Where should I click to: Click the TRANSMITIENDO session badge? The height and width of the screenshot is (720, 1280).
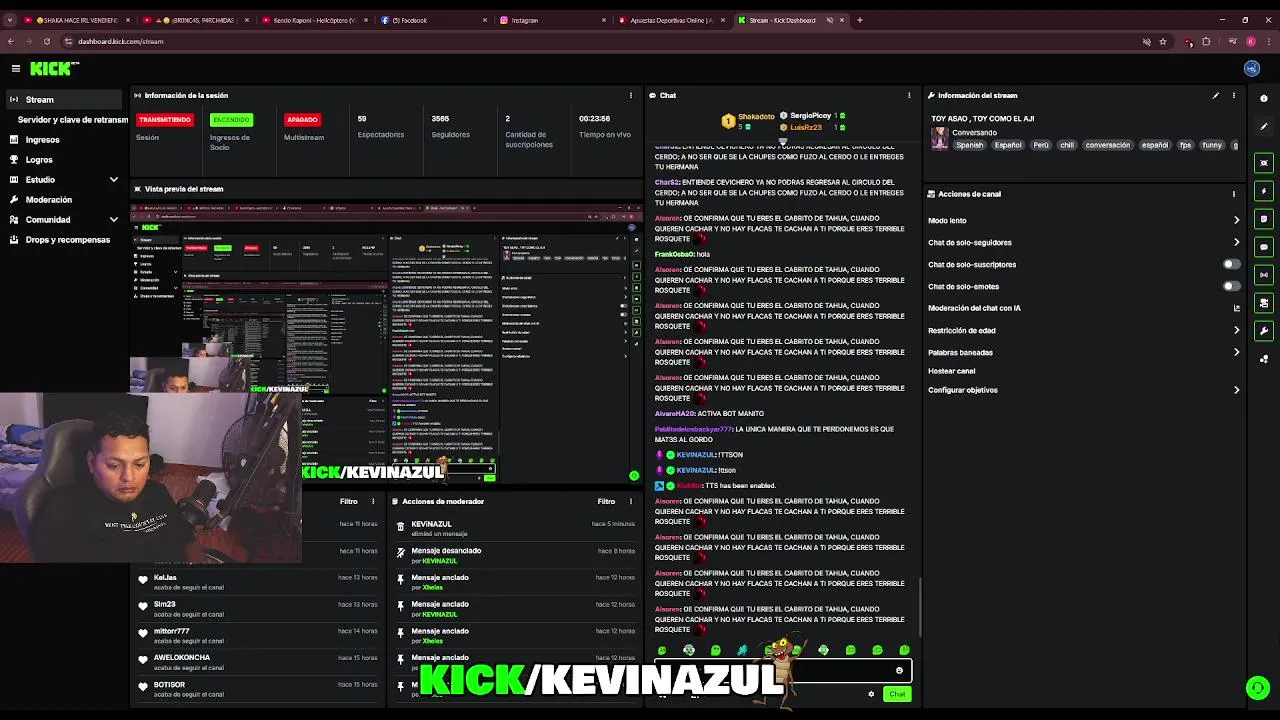165,119
